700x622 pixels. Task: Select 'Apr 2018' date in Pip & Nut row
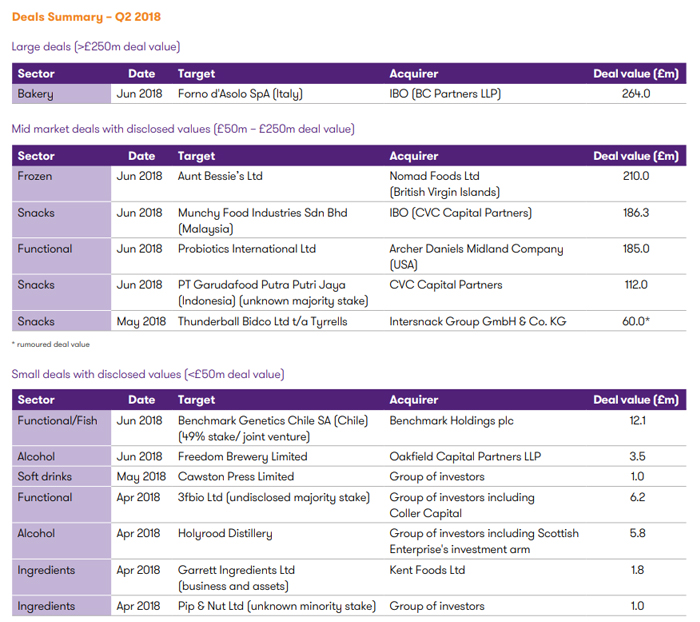(x=138, y=606)
